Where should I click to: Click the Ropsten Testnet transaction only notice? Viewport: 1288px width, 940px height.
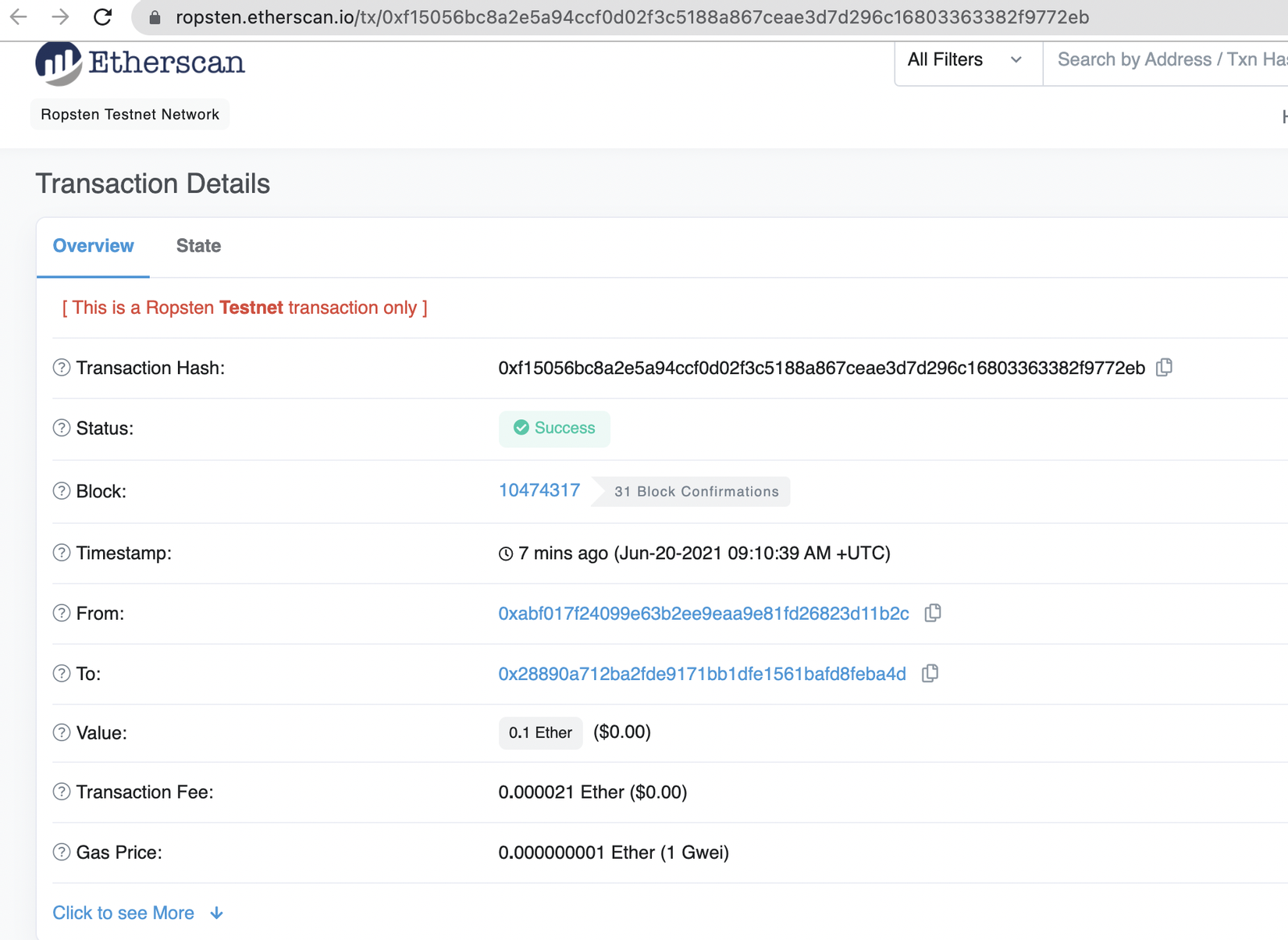(244, 308)
